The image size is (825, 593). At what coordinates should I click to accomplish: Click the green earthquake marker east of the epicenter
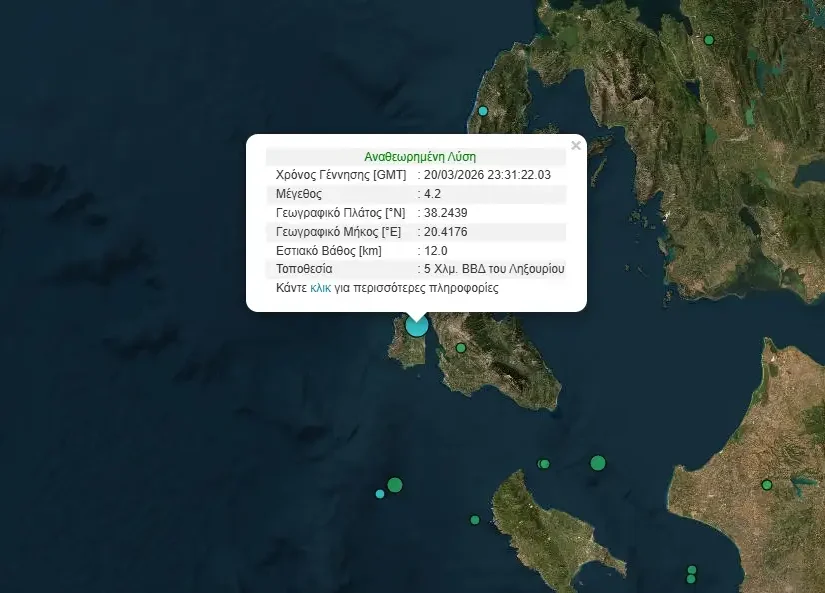click(460, 347)
